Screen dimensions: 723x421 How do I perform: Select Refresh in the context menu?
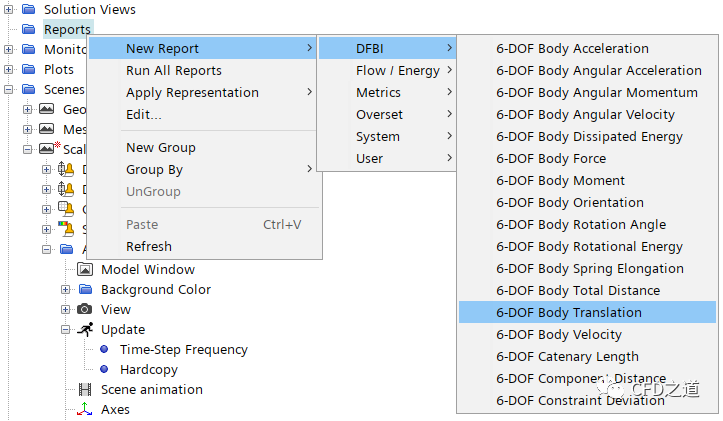tap(202, 246)
